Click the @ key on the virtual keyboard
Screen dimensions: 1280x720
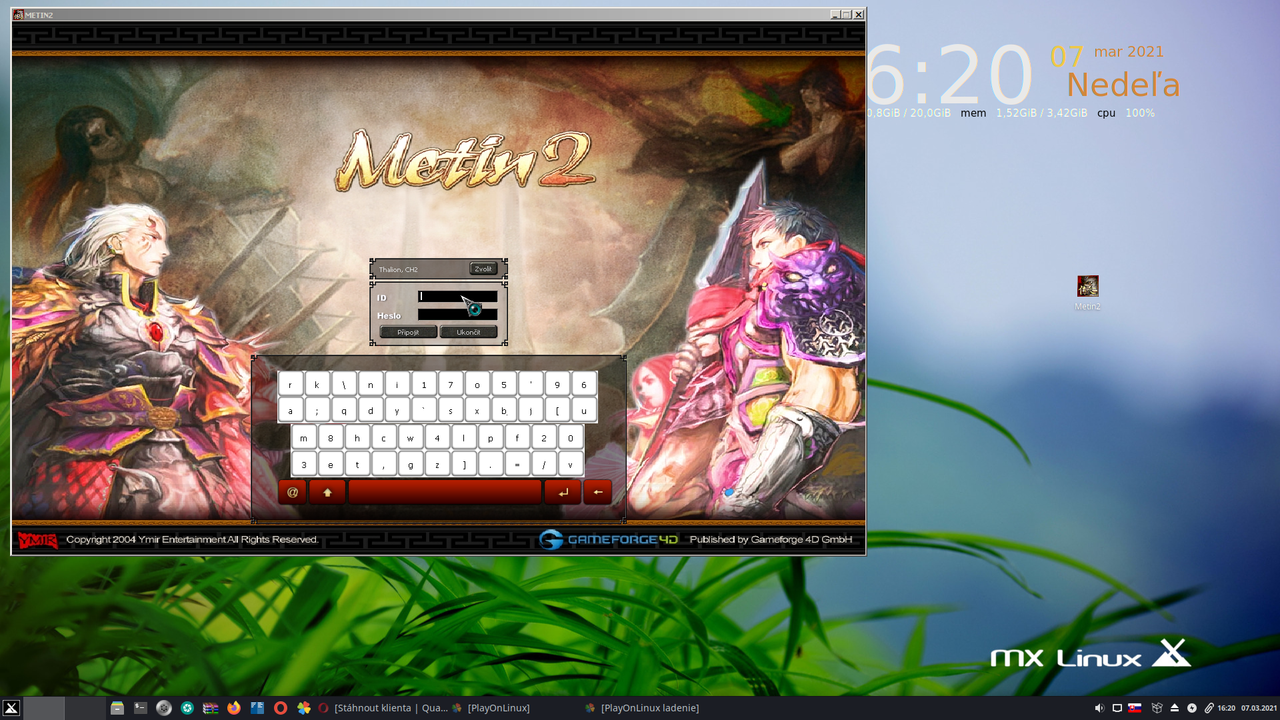[x=292, y=492]
